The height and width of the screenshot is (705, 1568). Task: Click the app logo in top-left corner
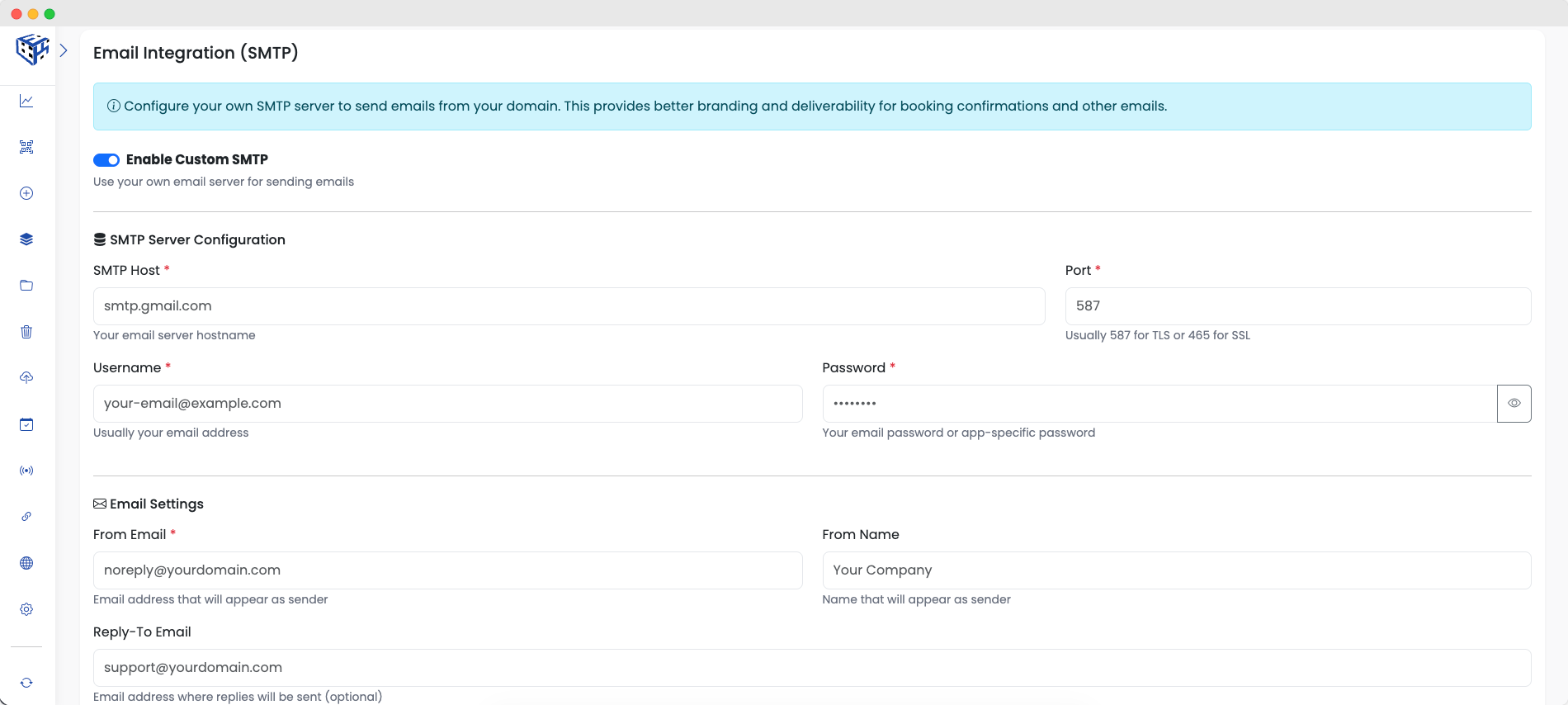[32, 50]
